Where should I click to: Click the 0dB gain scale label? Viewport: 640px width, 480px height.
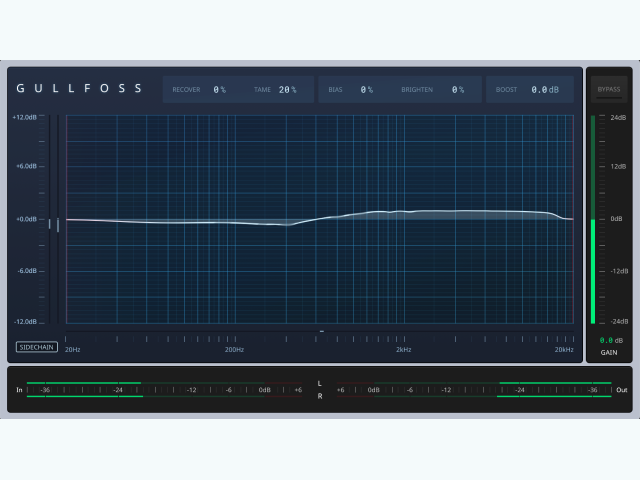click(616, 219)
